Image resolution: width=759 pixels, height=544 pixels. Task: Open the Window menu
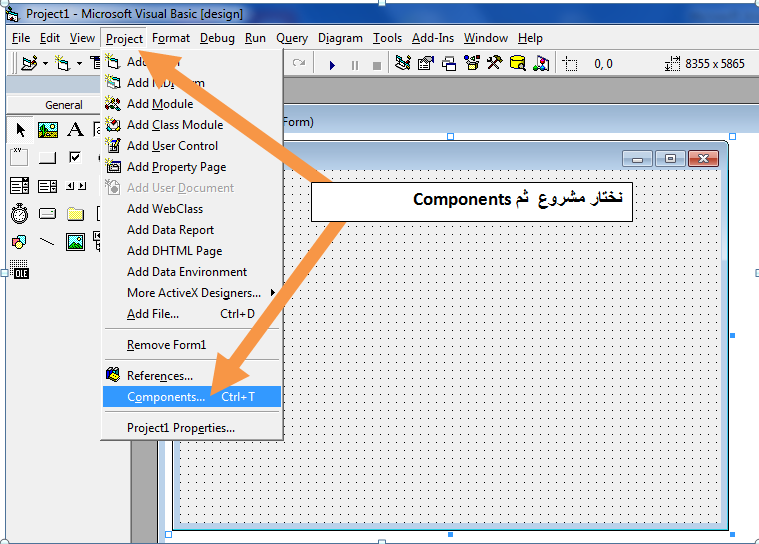point(486,38)
